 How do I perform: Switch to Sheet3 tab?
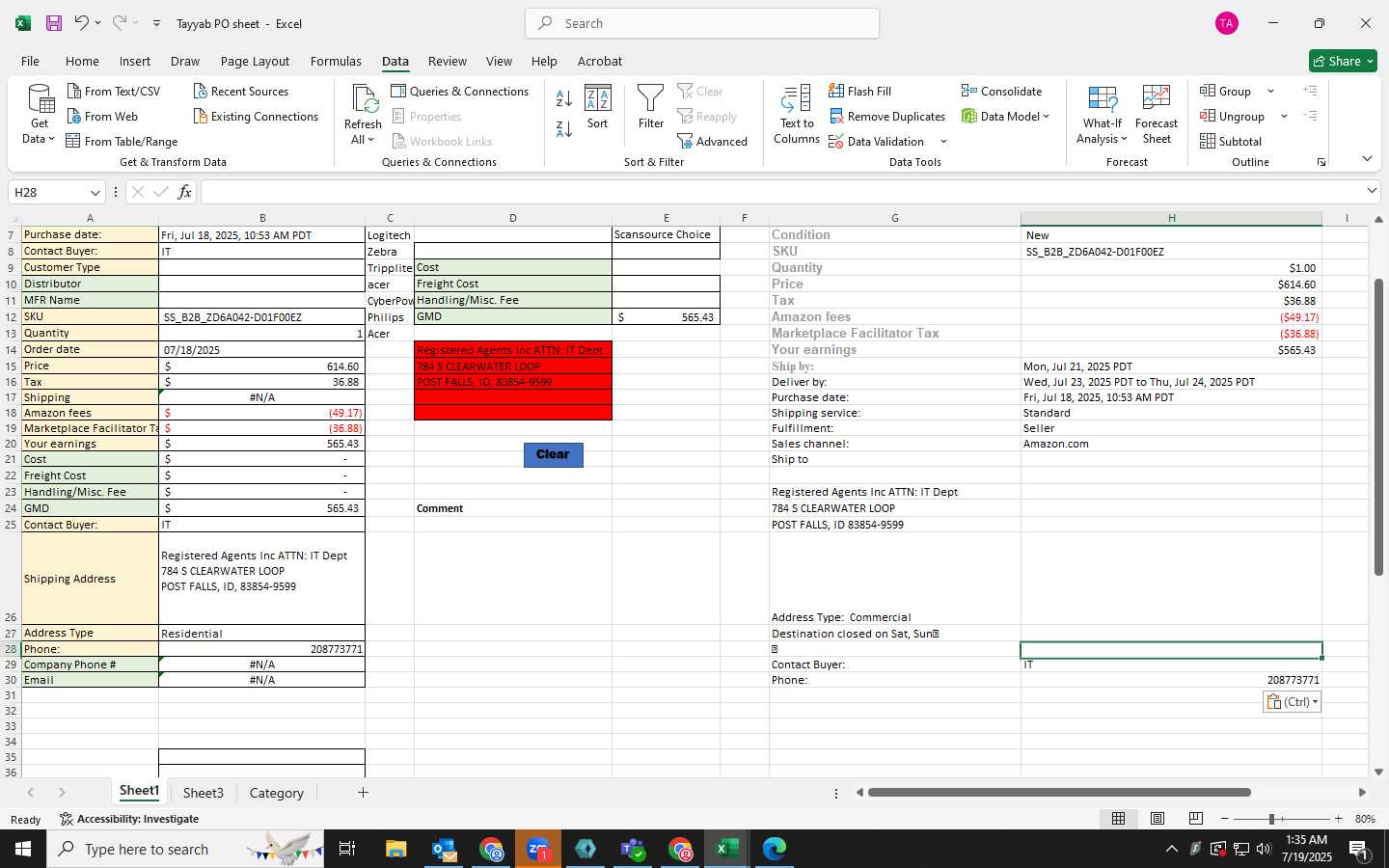click(204, 793)
